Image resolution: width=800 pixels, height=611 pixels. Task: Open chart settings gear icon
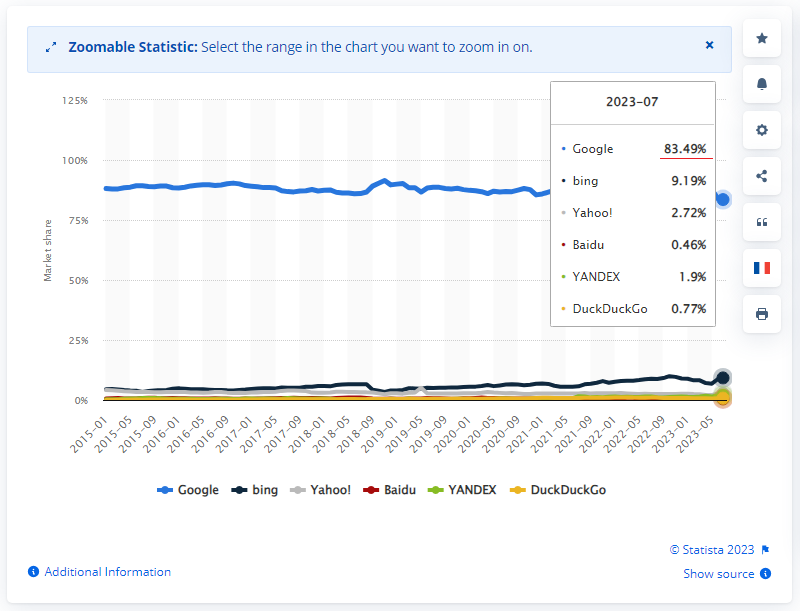click(762, 130)
